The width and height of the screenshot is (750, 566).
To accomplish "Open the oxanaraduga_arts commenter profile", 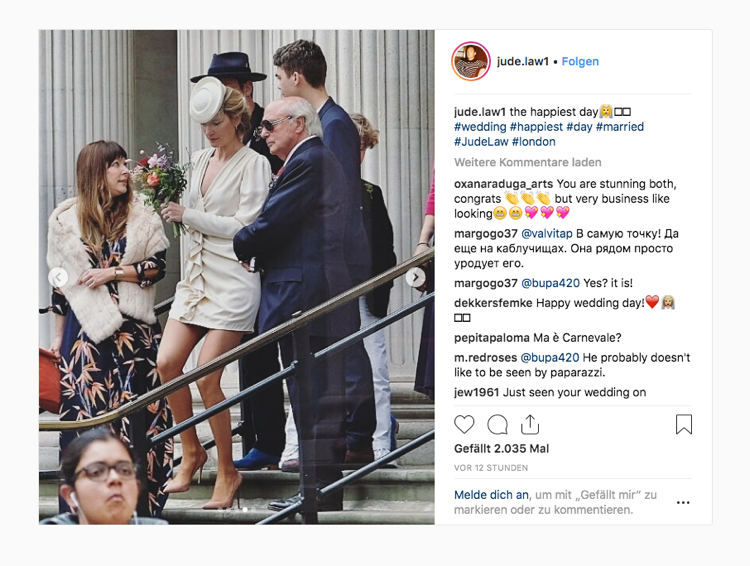I will click(503, 184).
